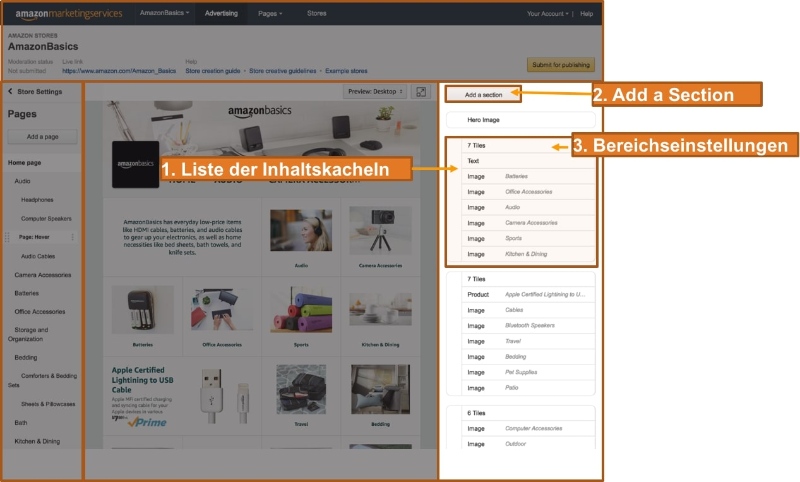The image size is (800, 482).
Task: Click the Add a section button
Action: pyautogui.click(x=483, y=95)
